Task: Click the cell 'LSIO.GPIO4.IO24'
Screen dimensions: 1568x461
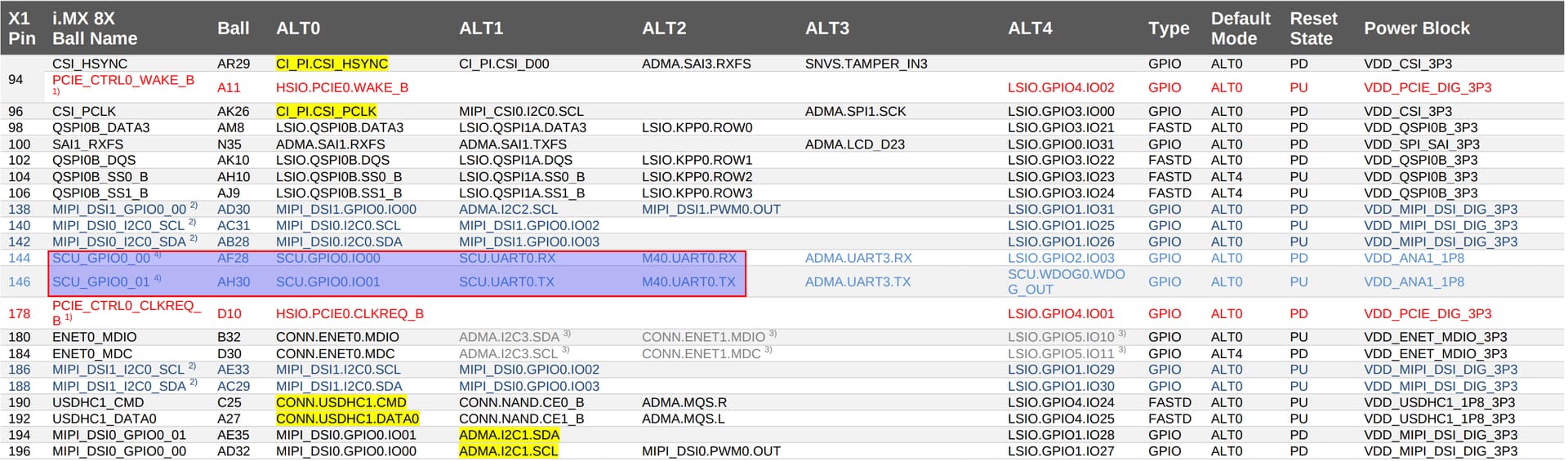Action: (1061, 402)
